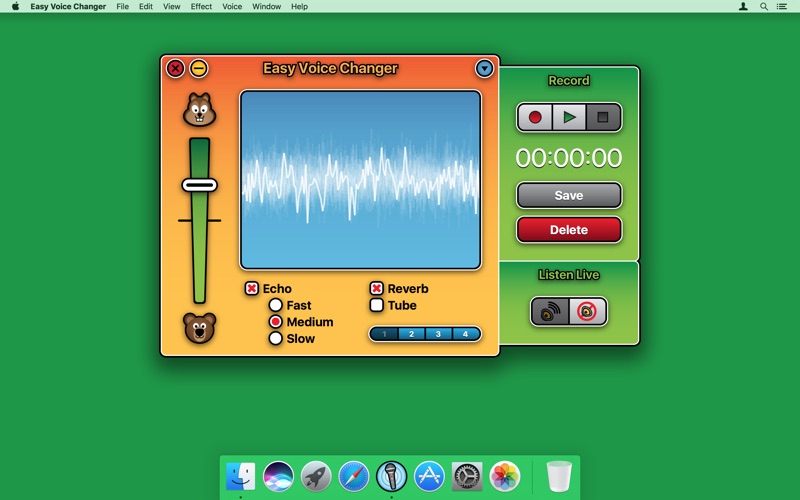Open the Help menu
The width and height of the screenshot is (800, 500).
(x=299, y=7)
